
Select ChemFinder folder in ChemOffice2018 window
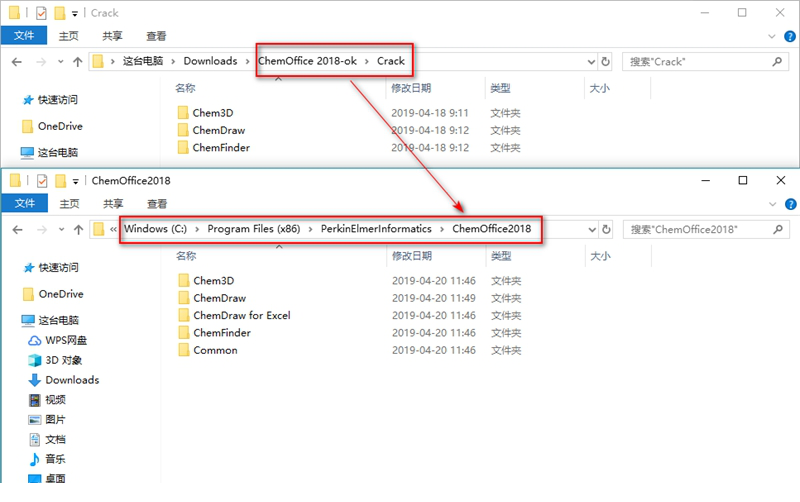tap(222, 333)
